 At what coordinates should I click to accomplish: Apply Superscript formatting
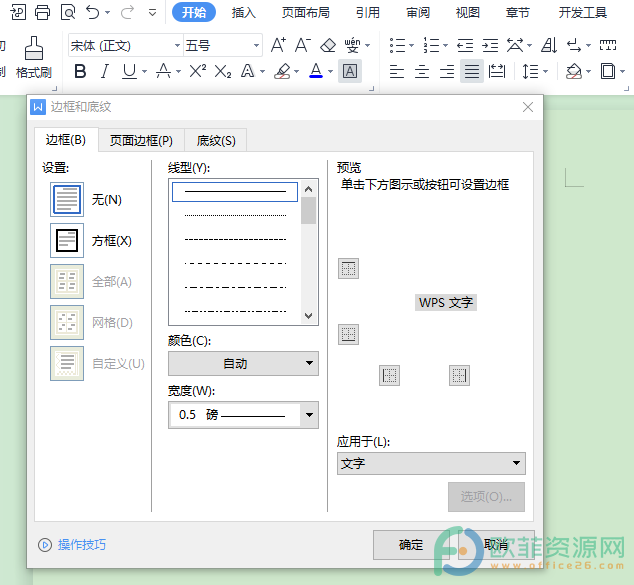click(198, 72)
